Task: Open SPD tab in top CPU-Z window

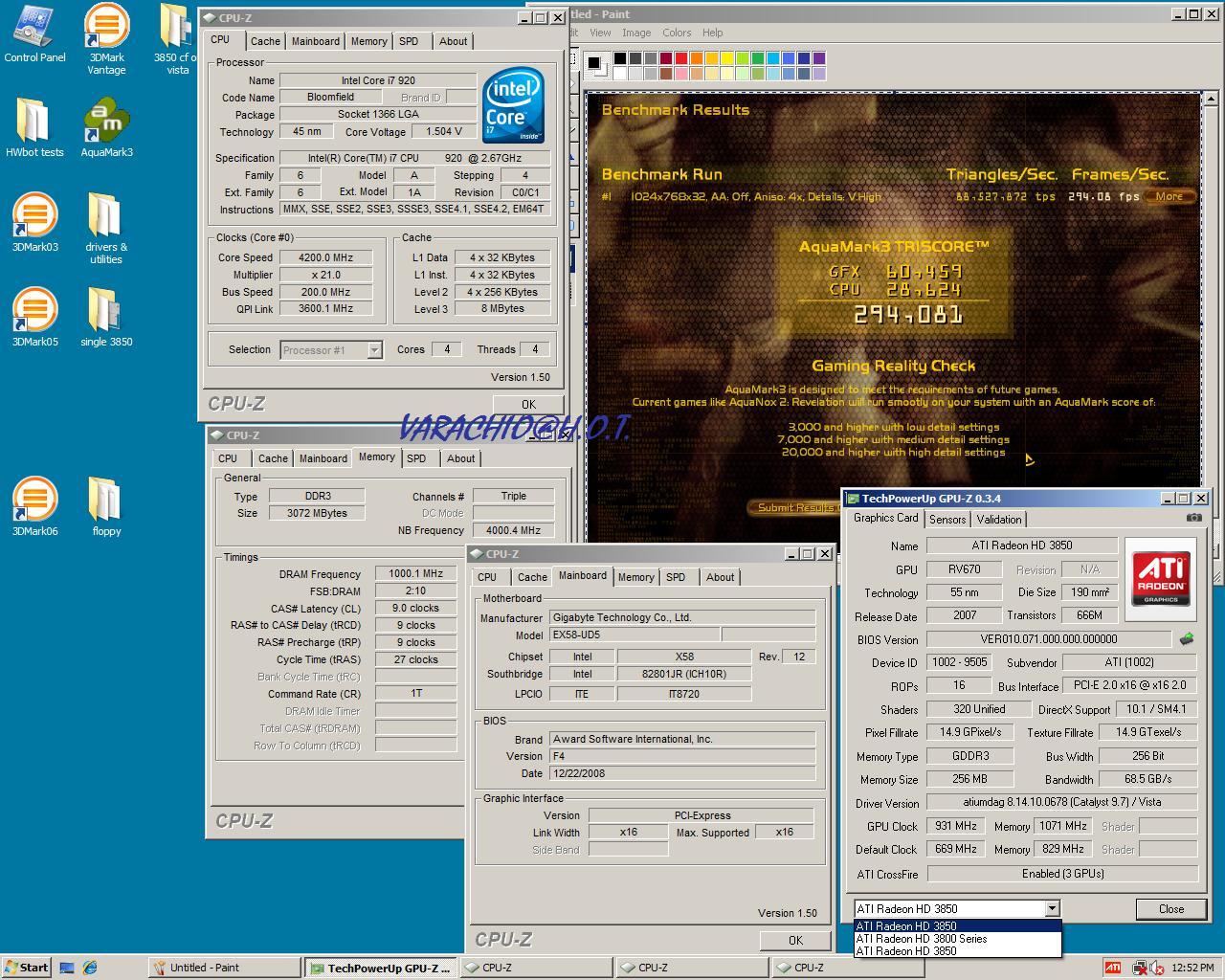Action: click(409, 41)
